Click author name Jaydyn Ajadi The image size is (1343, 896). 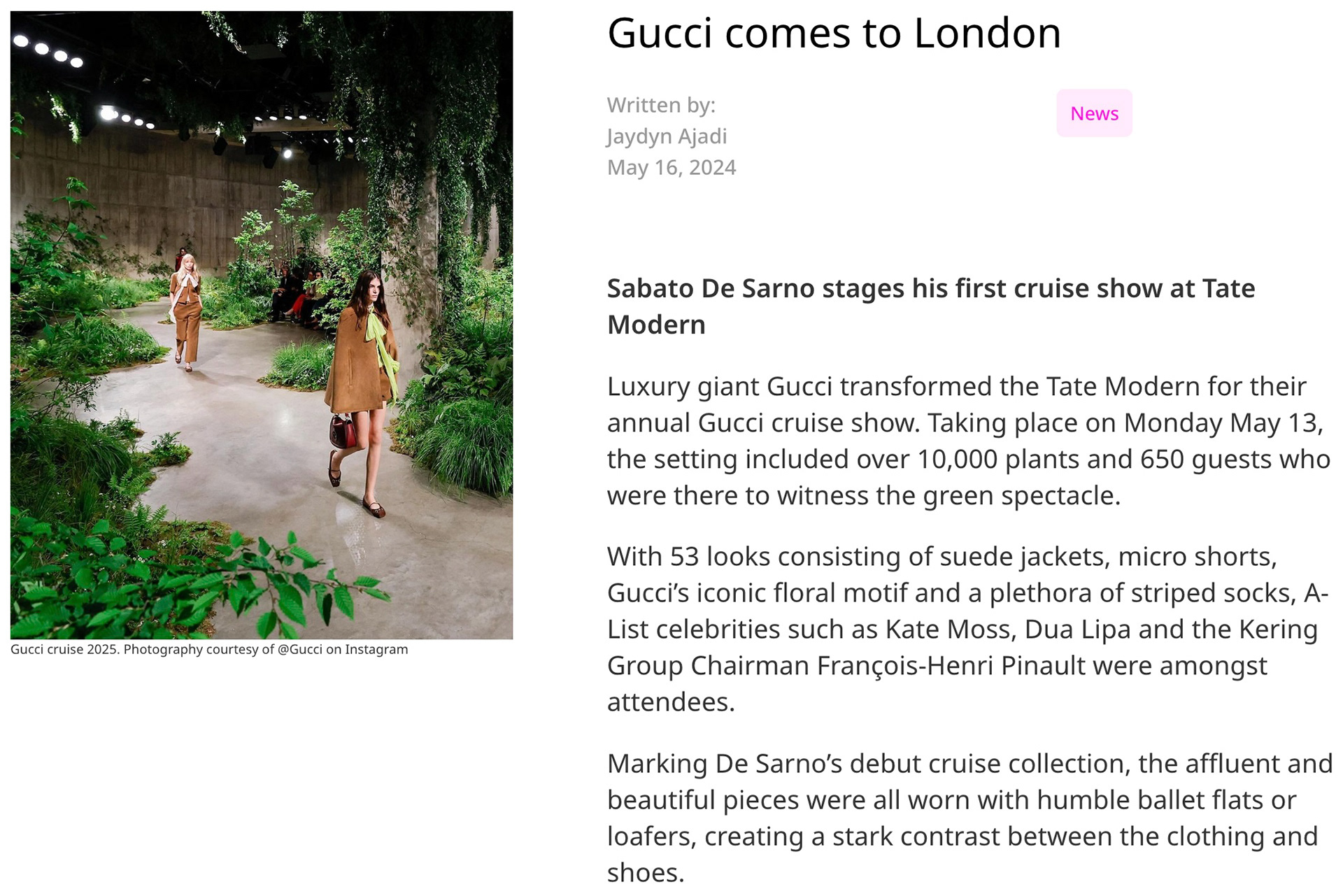pyautogui.click(x=667, y=136)
